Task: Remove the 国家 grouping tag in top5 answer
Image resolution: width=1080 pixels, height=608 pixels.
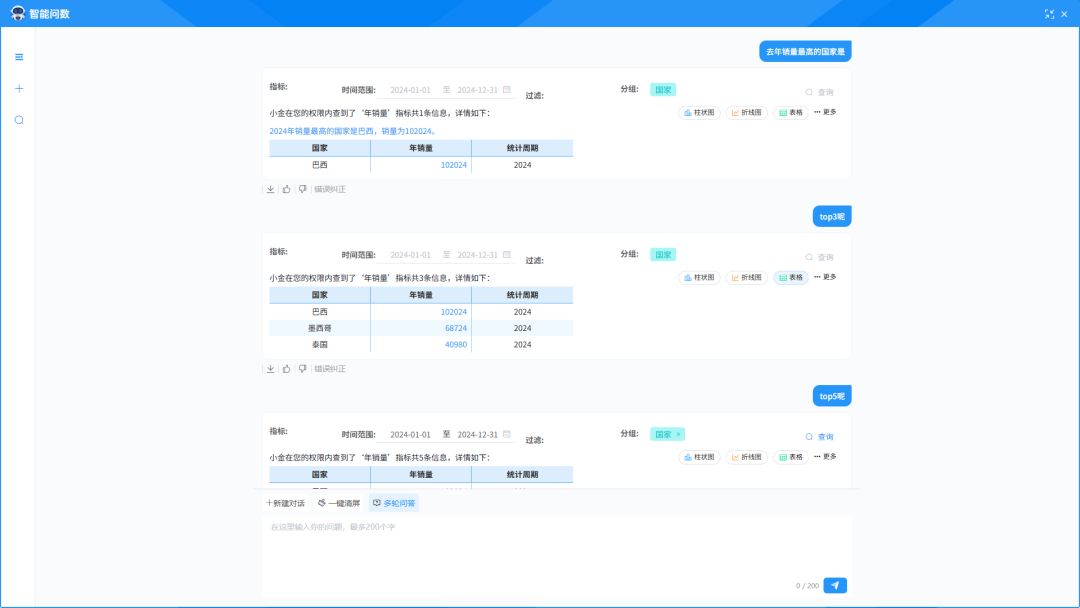Action: pos(678,434)
